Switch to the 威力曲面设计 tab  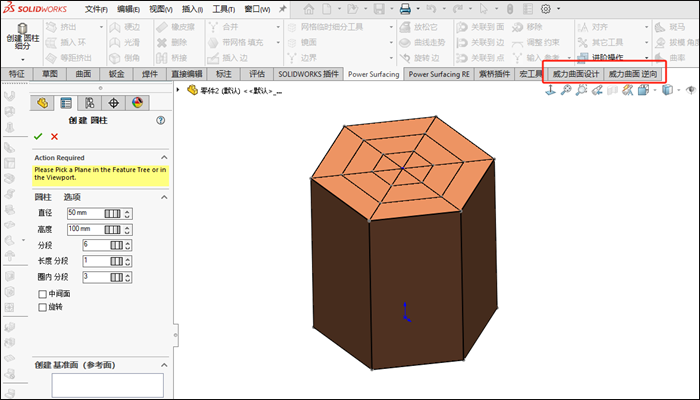(575, 74)
